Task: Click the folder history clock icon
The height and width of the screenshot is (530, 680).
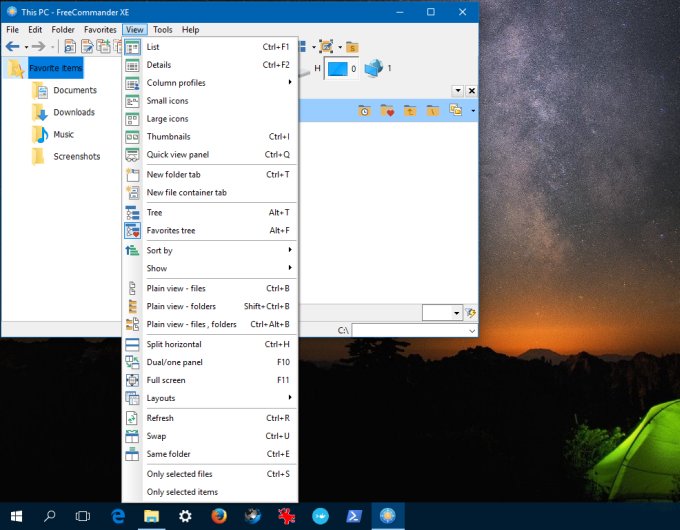Action: (365, 110)
